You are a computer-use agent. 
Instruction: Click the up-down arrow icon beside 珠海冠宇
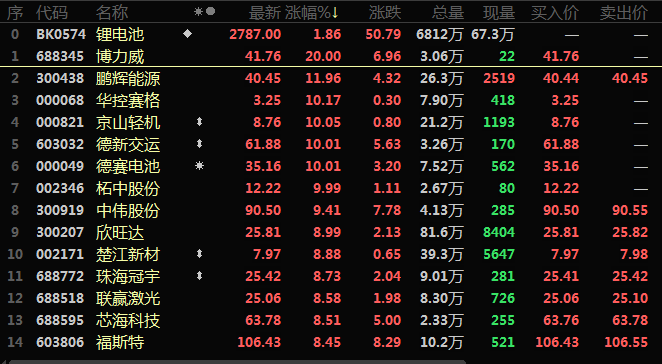[199, 276]
